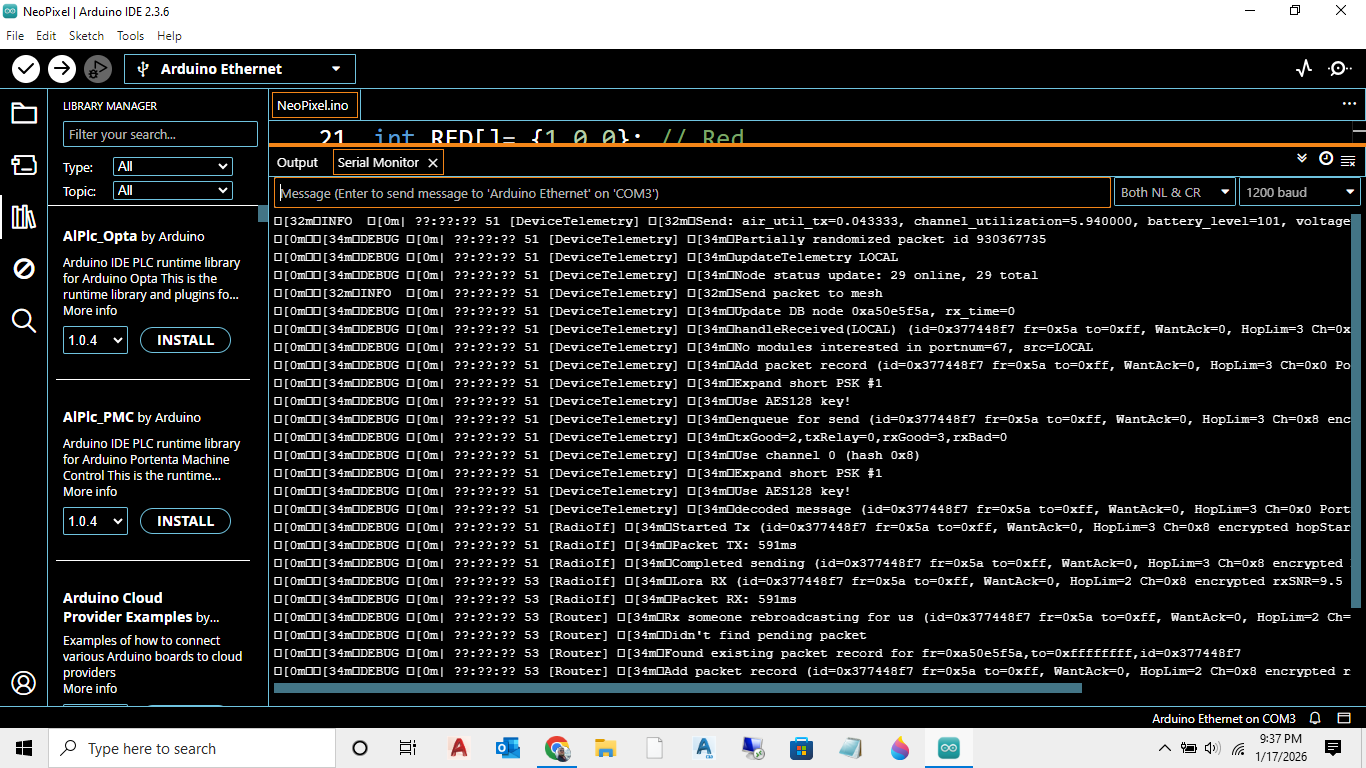Toggle autoscroll in Serial Monitor
1366x768 pixels.
[x=1302, y=159]
